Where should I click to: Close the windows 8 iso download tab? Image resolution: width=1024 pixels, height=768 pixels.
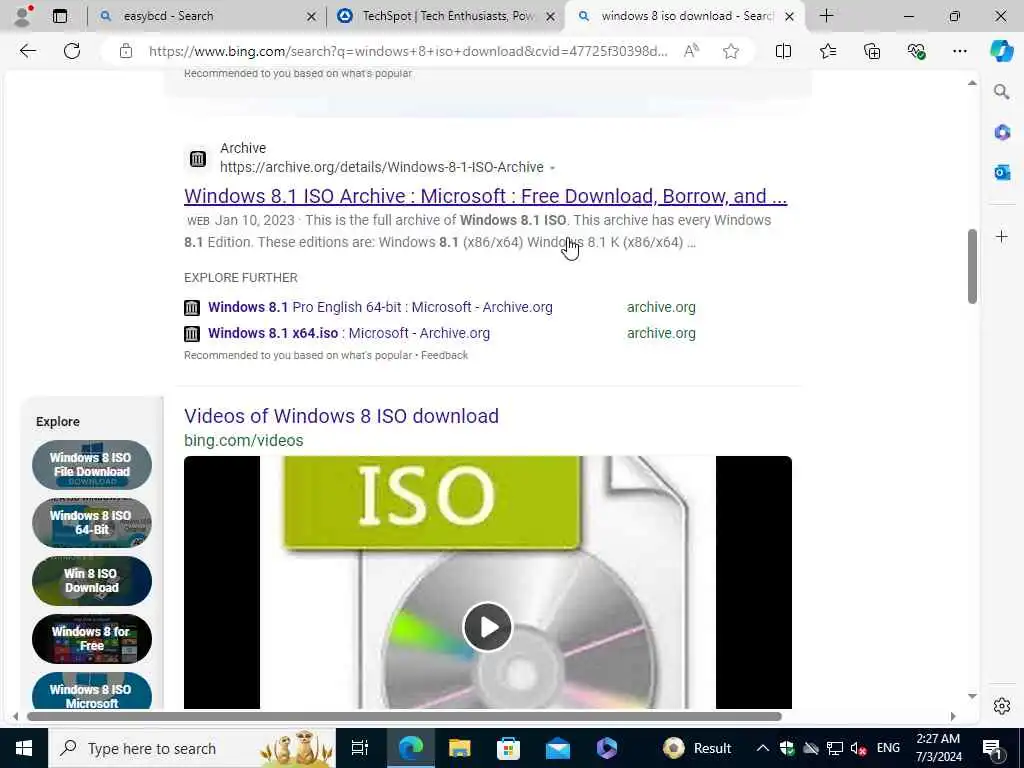pyautogui.click(x=789, y=16)
